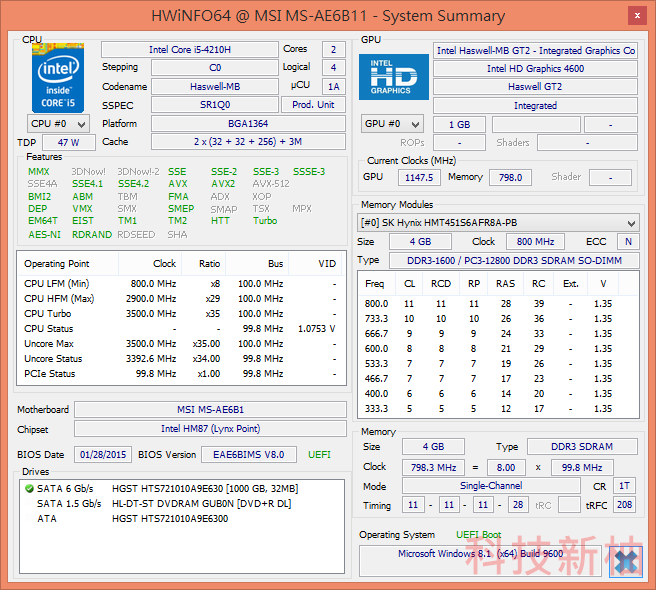Click the Ratio column header
Screen dimensions: 656x590
[x=204, y=264]
